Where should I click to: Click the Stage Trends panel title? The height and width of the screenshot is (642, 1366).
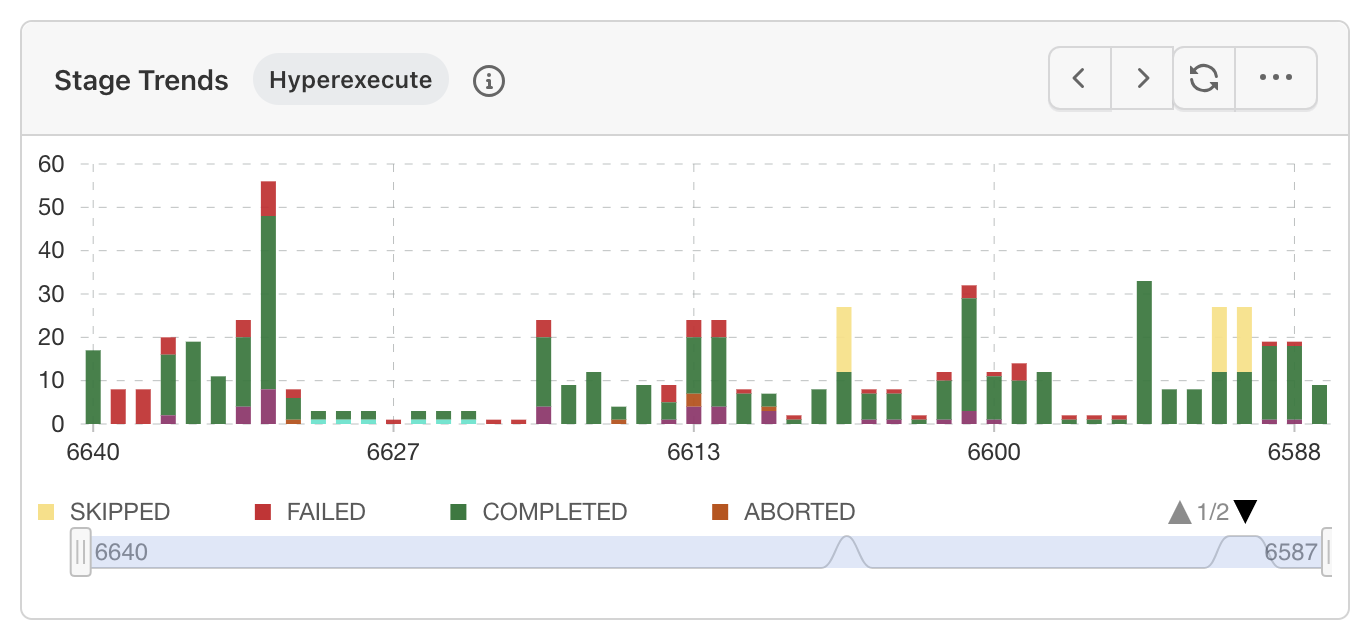[x=141, y=80]
